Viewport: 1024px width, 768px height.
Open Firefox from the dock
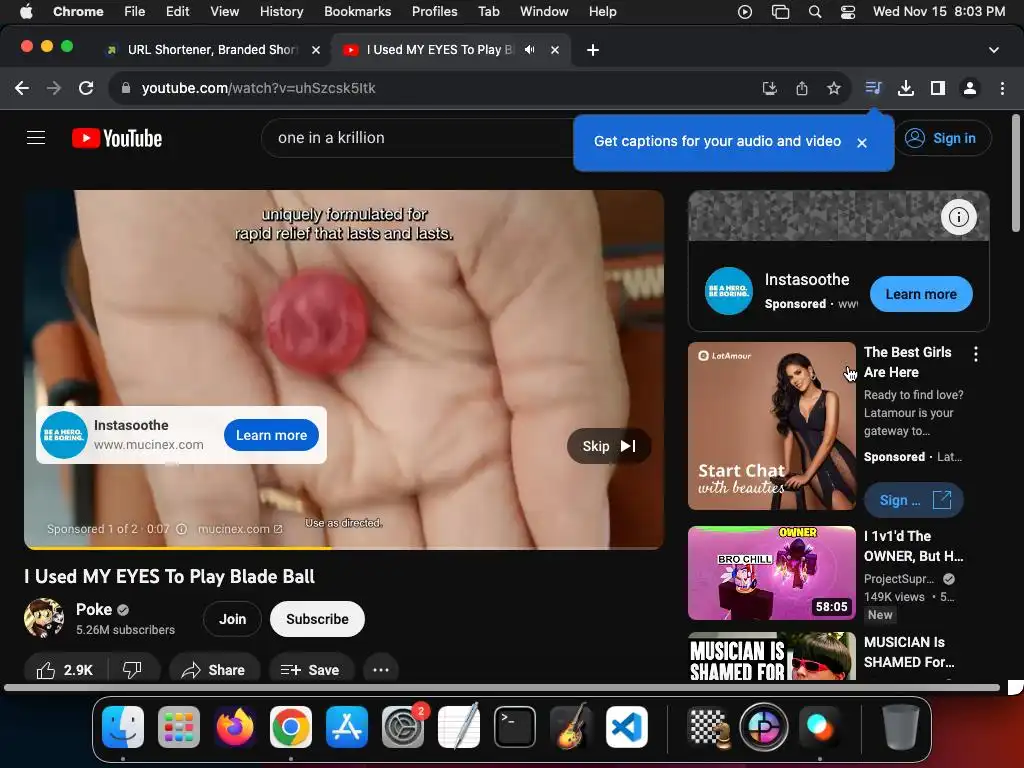coord(235,727)
